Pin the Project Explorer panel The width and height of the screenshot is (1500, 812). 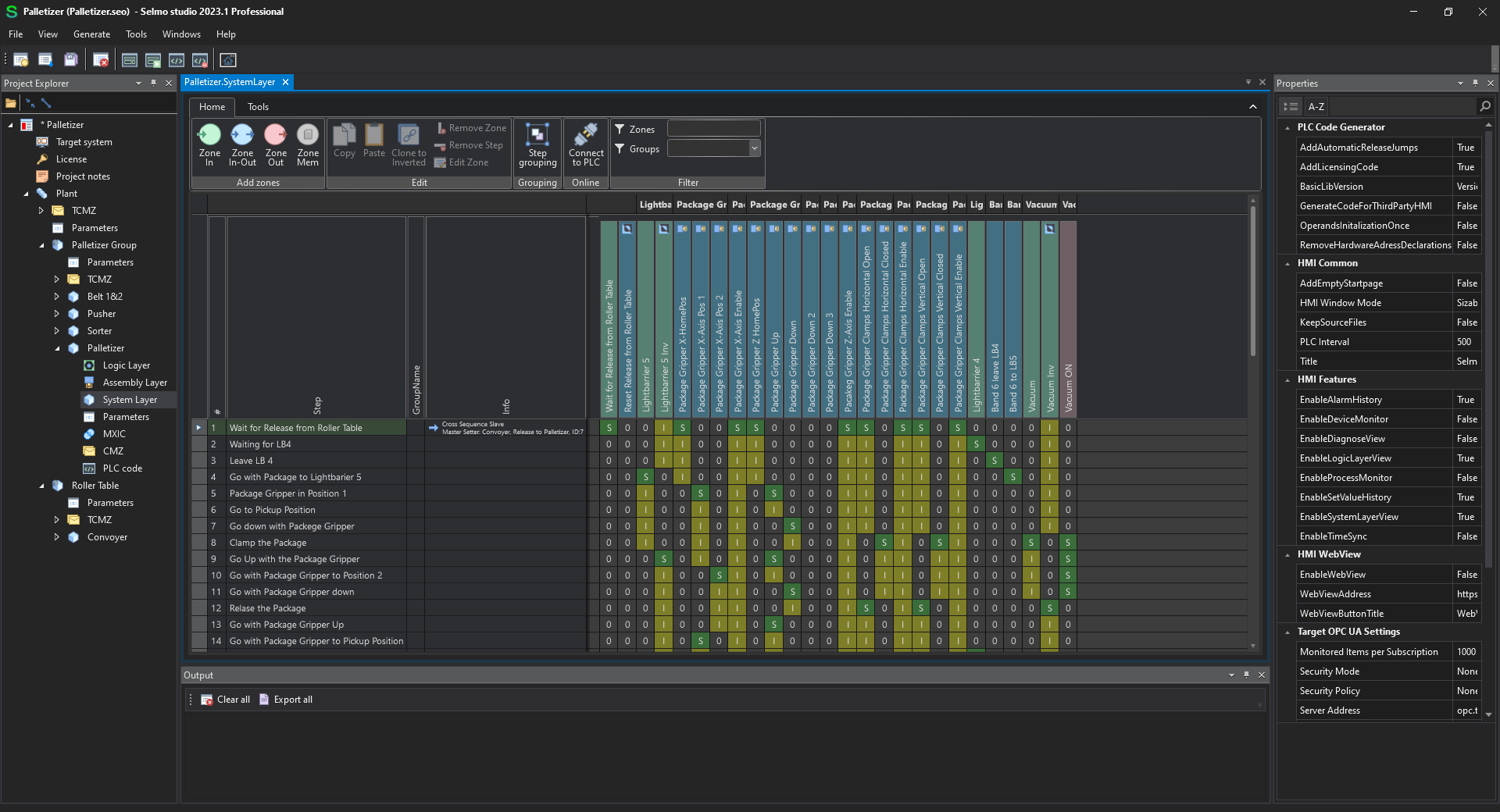click(x=153, y=83)
